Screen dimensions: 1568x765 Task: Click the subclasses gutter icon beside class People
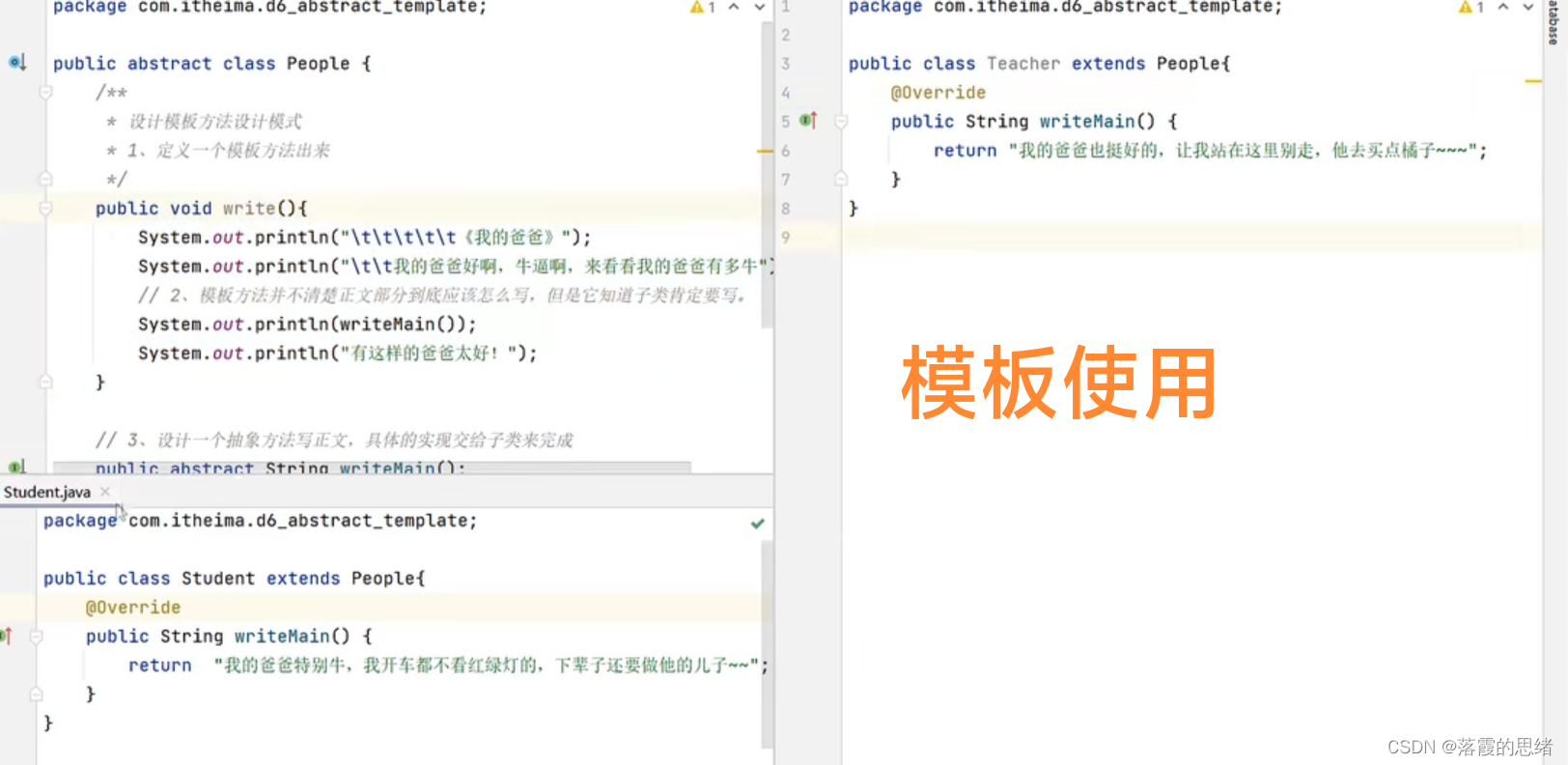point(16,63)
